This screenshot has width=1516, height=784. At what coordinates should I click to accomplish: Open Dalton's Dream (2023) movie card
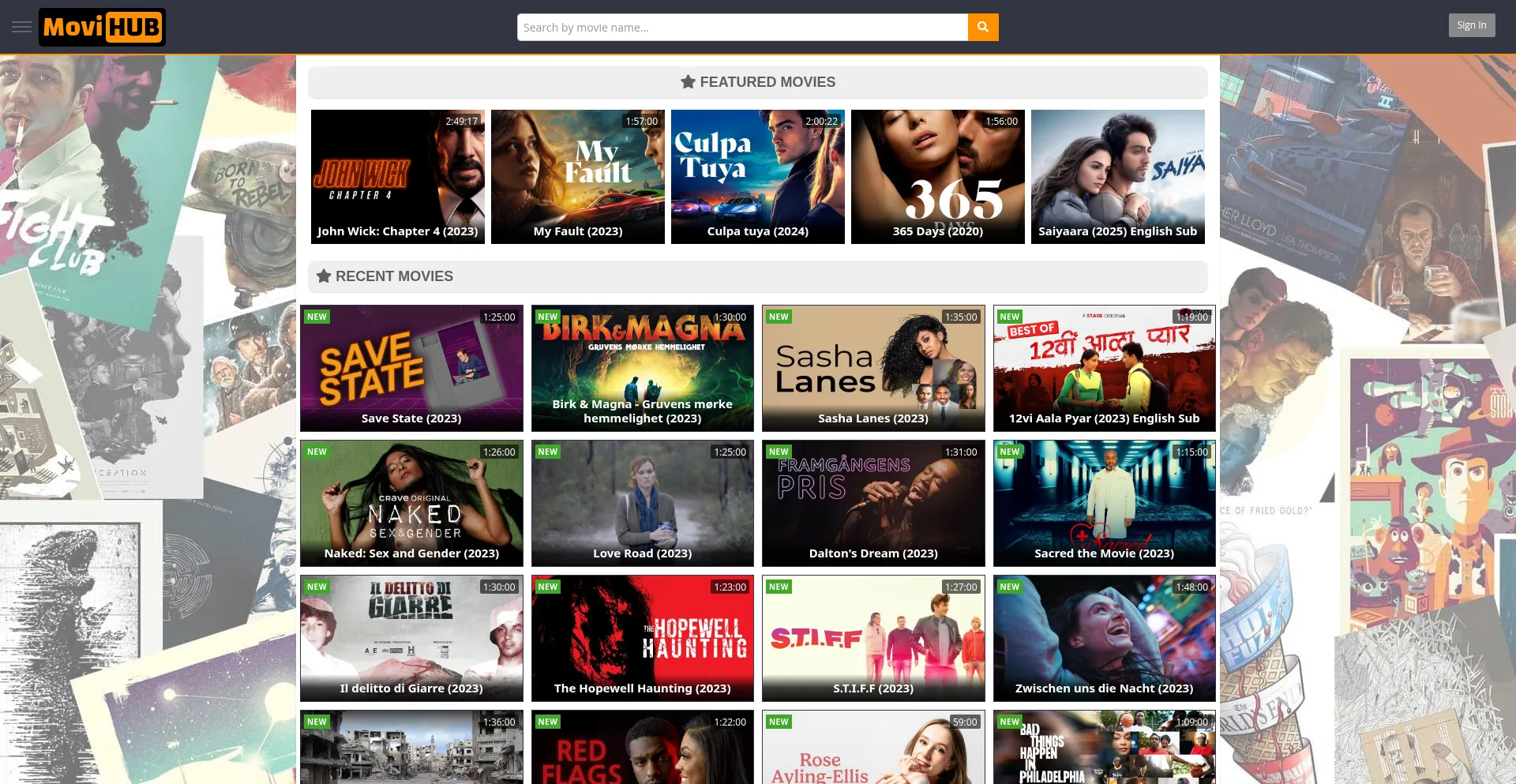click(x=873, y=503)
